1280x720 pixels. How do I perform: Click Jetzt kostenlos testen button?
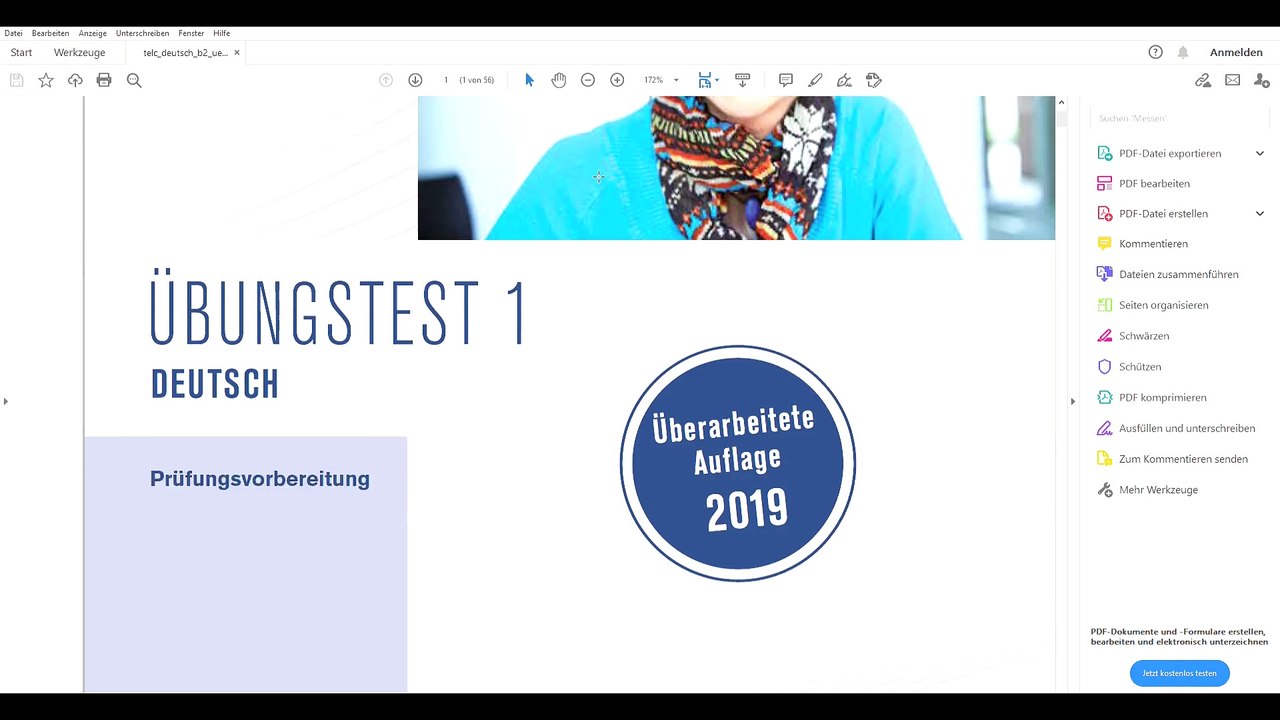coord(1180,673)
